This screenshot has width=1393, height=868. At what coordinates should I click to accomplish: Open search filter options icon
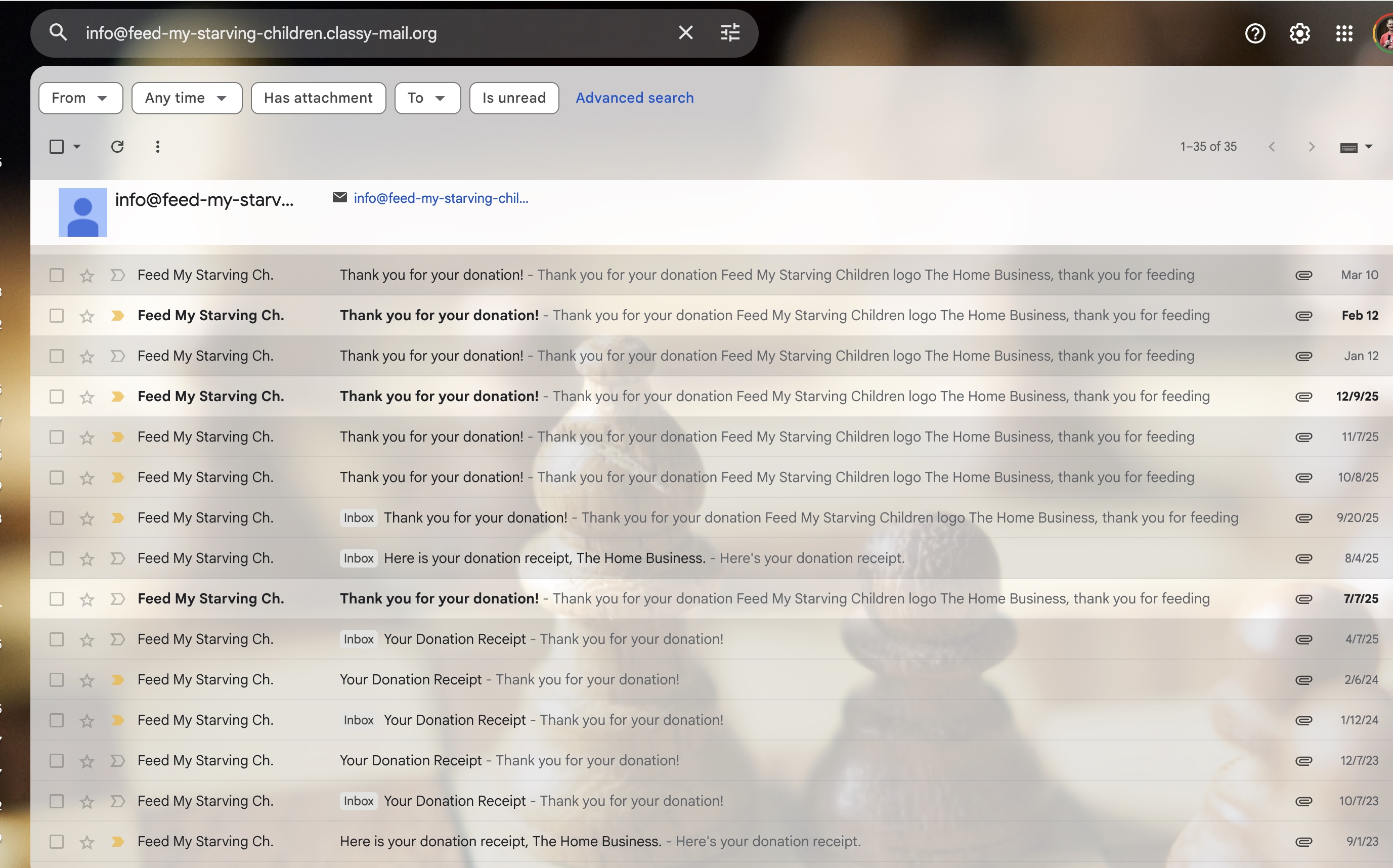pos(730,33)
